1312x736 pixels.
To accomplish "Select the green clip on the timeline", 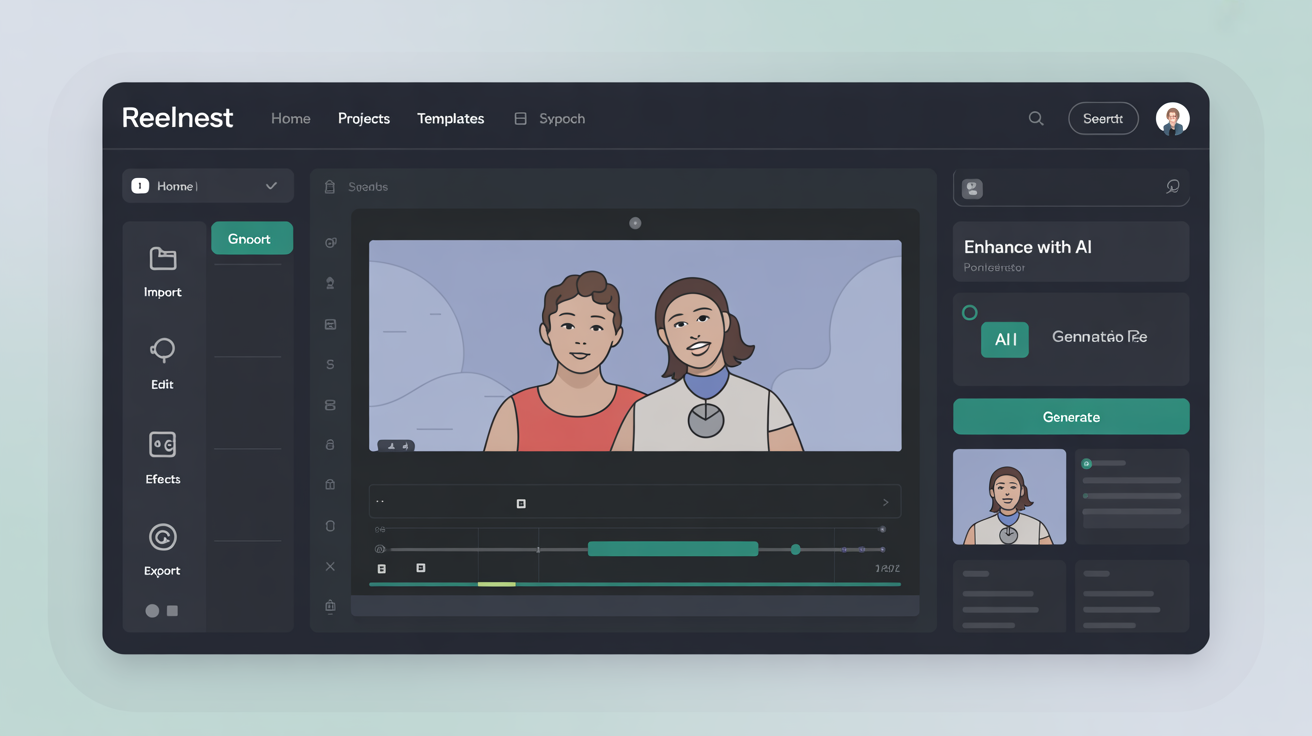I will 673,548.
